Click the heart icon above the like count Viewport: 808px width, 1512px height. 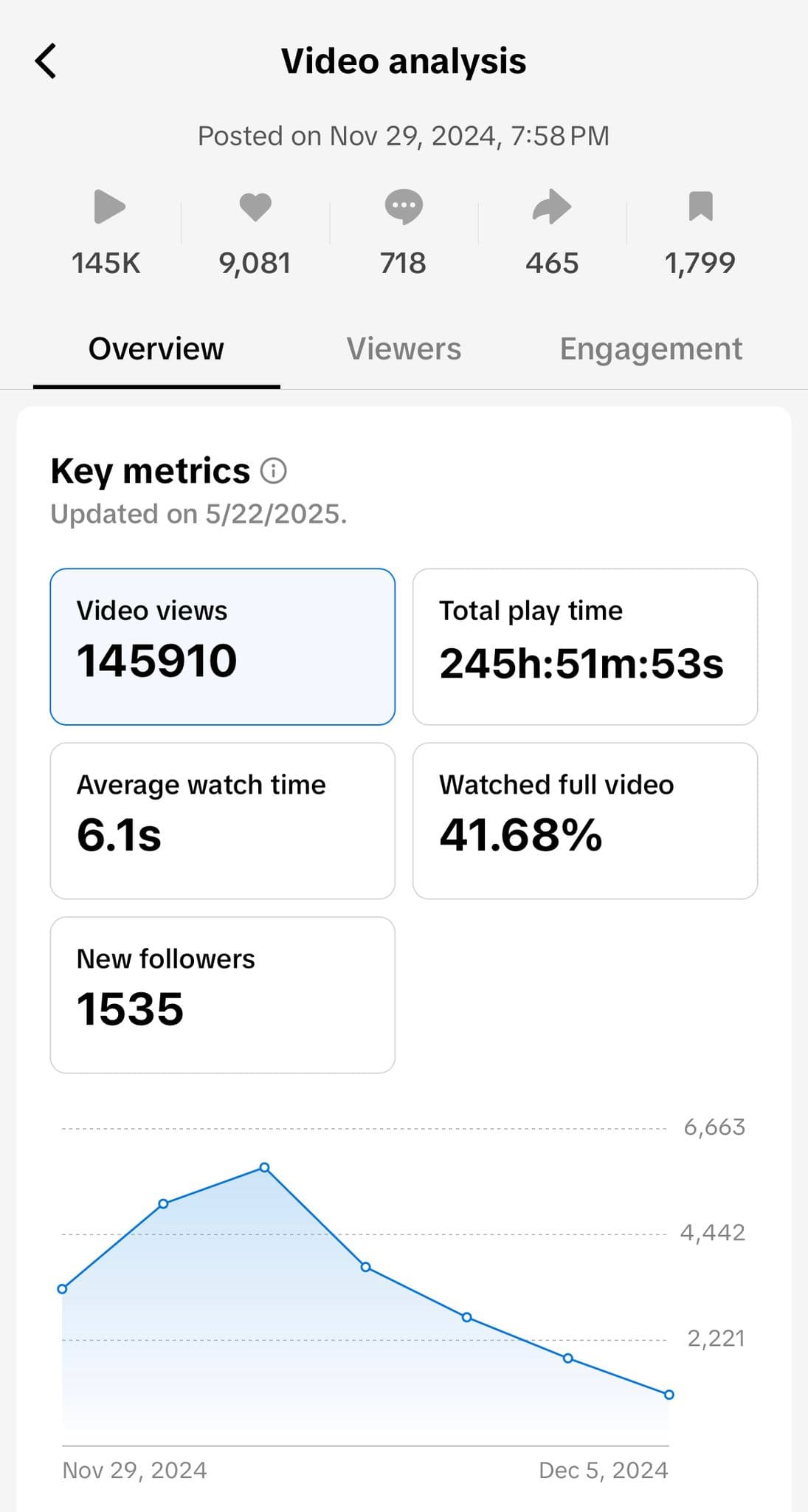click(x=255, y=207)
